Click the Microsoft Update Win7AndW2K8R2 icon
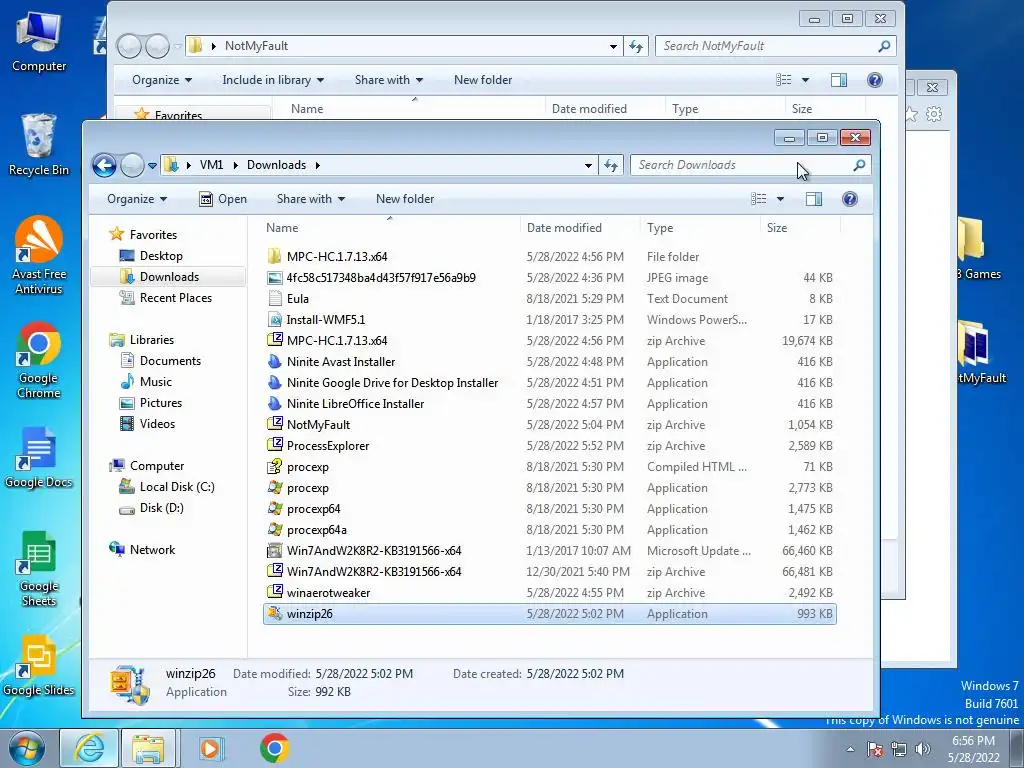 pyautogui.click(x=274, y=551)
